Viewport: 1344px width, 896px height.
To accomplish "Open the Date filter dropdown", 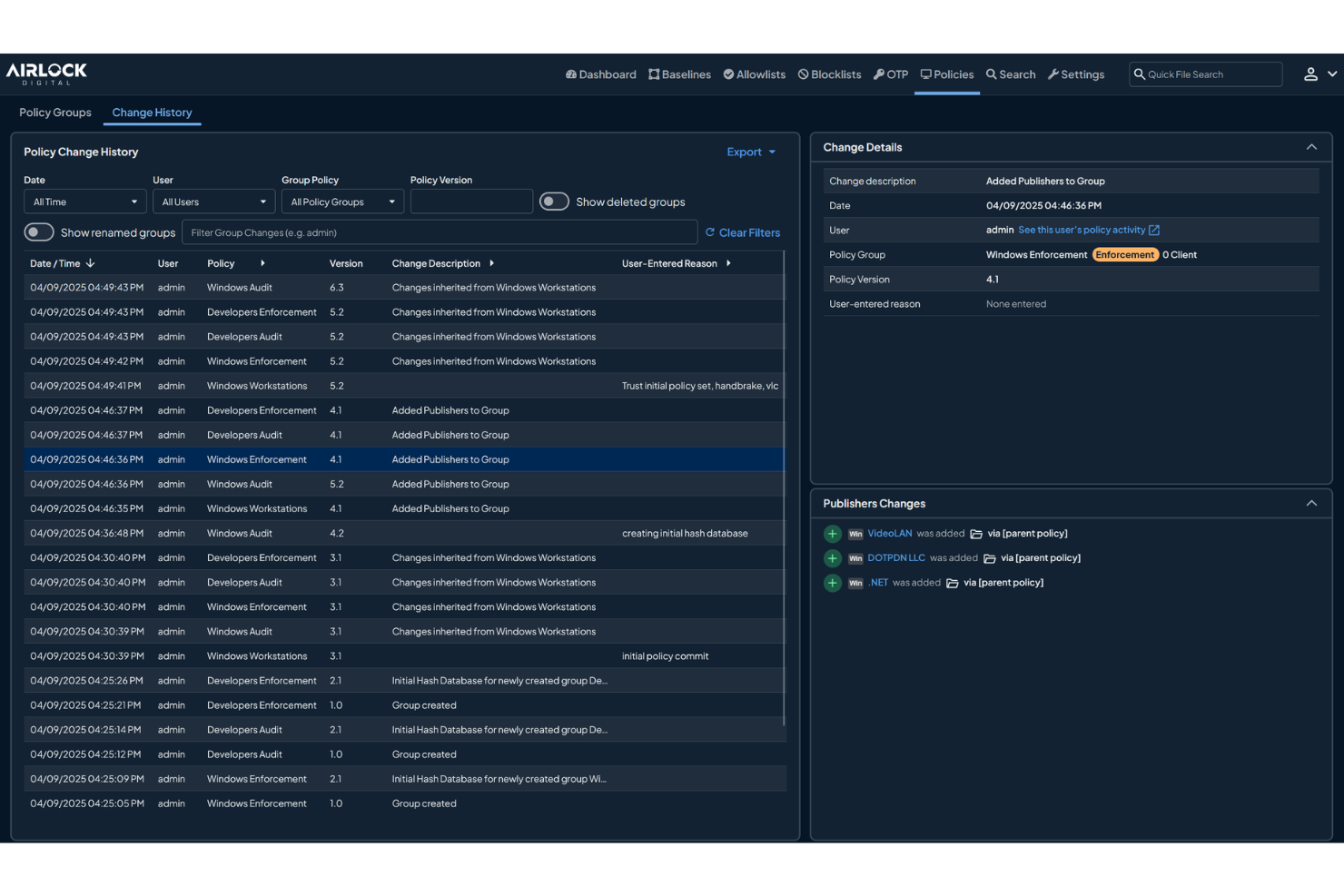I will click(84, 201).
